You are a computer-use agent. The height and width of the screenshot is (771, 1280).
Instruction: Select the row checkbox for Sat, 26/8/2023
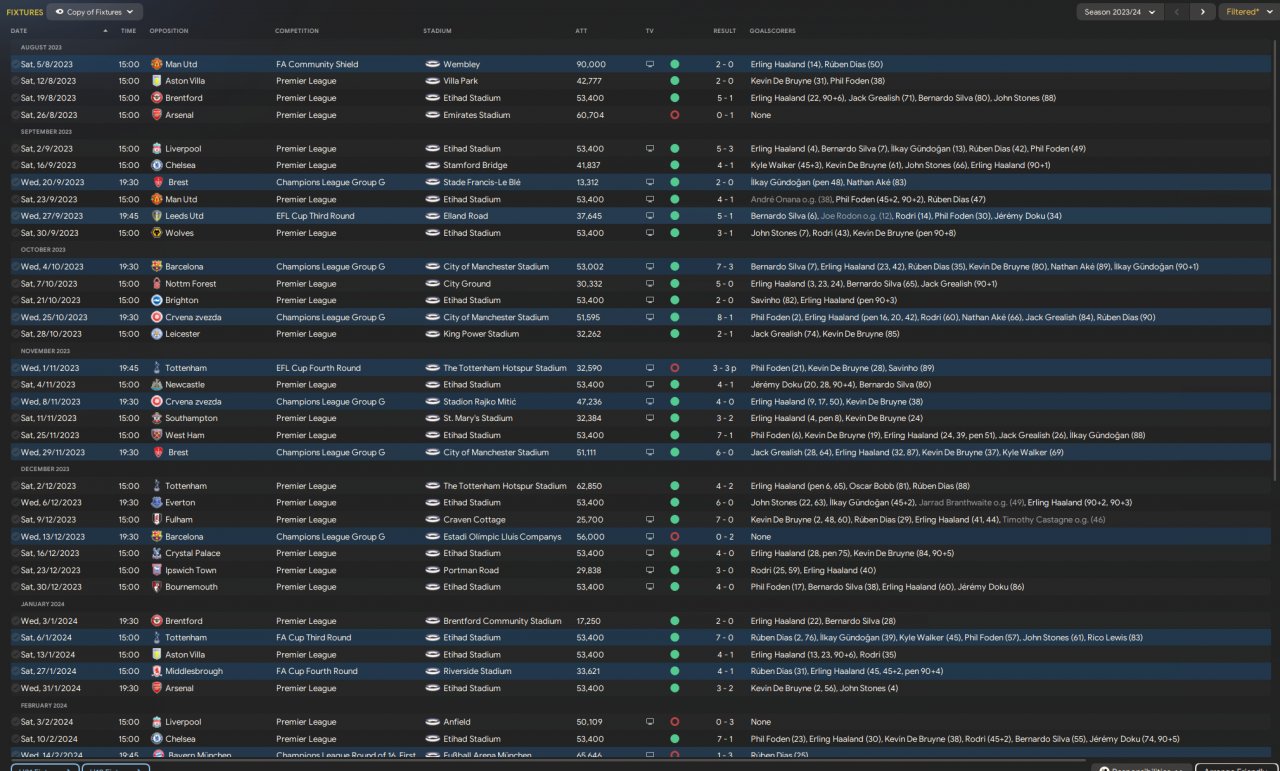coord(16,115)
